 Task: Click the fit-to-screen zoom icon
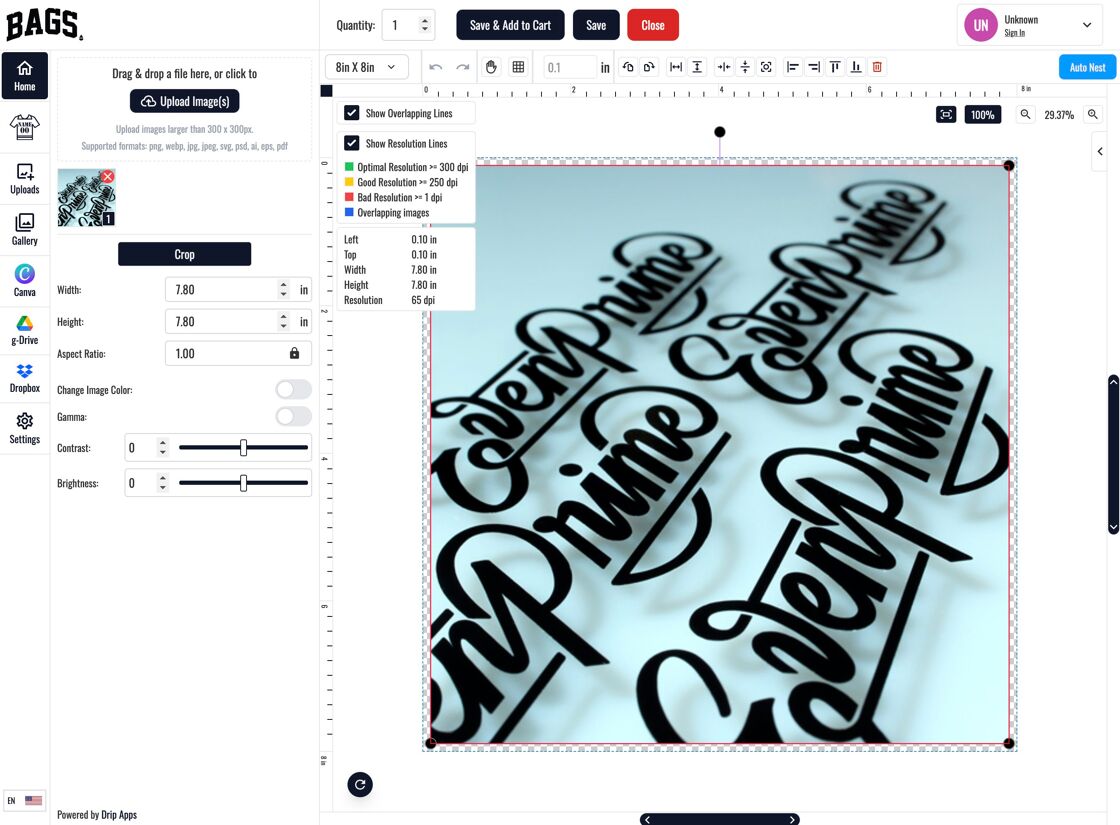tap(946, 114)
